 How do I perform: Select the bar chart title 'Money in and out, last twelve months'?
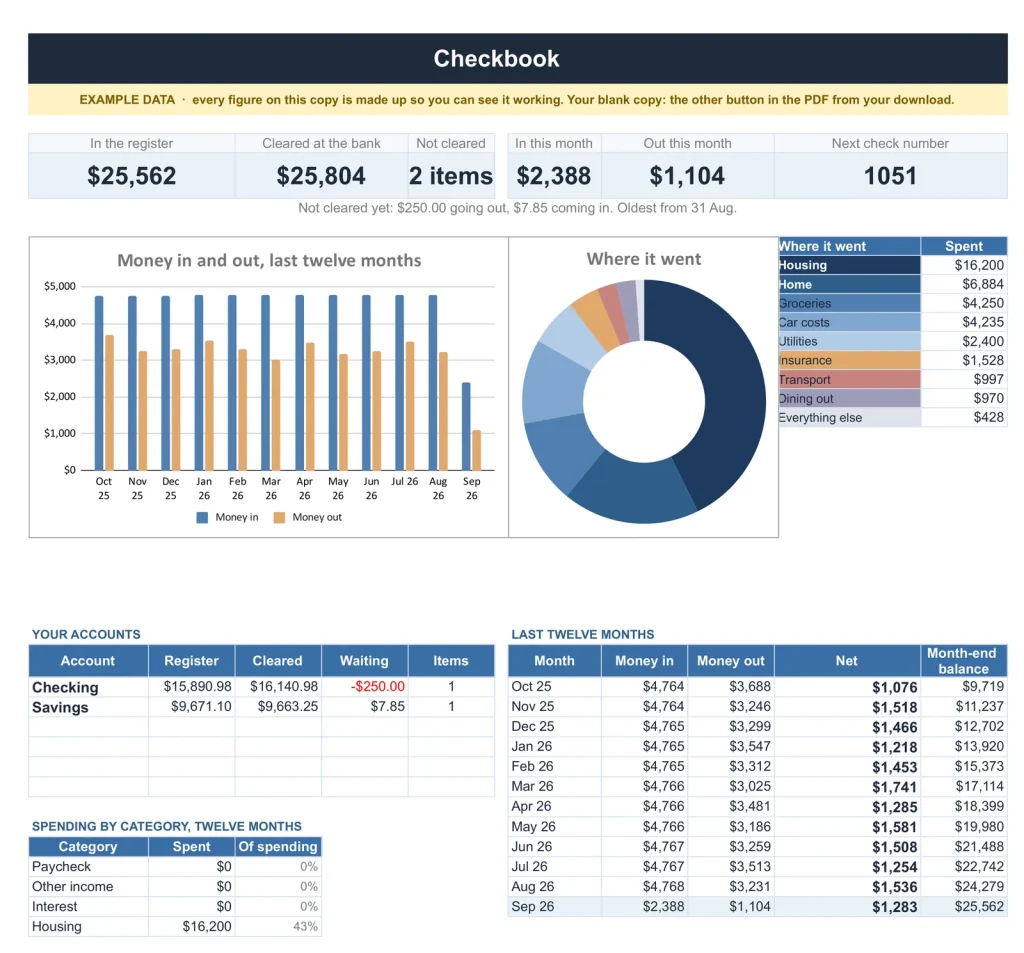pyautogui.click(x=269, y=260)
